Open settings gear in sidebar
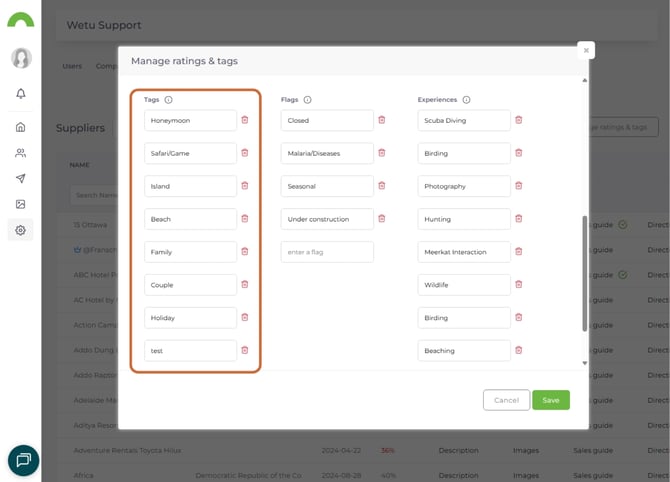The image size is (670, 482). coord(21,230)
